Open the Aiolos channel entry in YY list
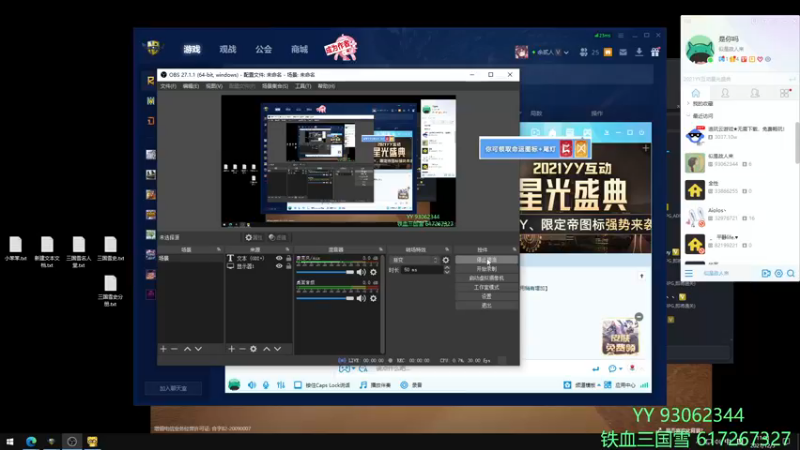The image size is (800, 450). point(740,217)
